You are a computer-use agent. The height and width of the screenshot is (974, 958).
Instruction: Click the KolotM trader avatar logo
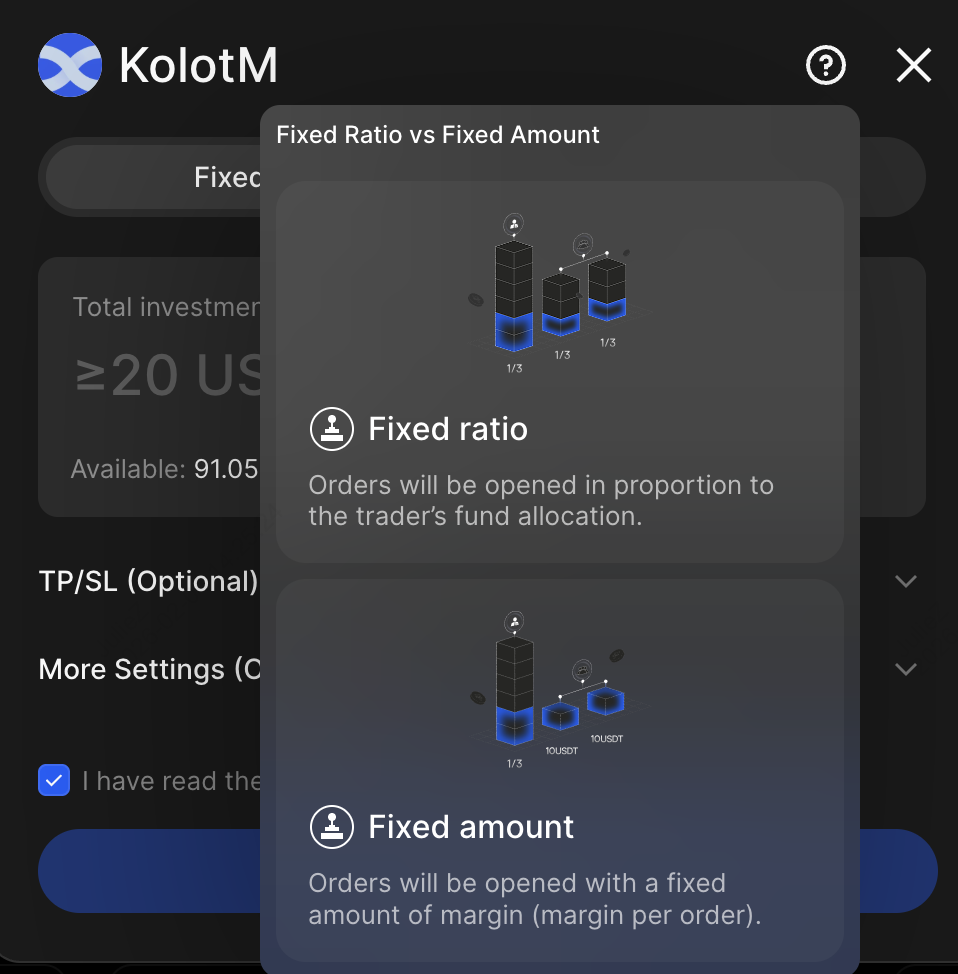click(x=70, y=66)
